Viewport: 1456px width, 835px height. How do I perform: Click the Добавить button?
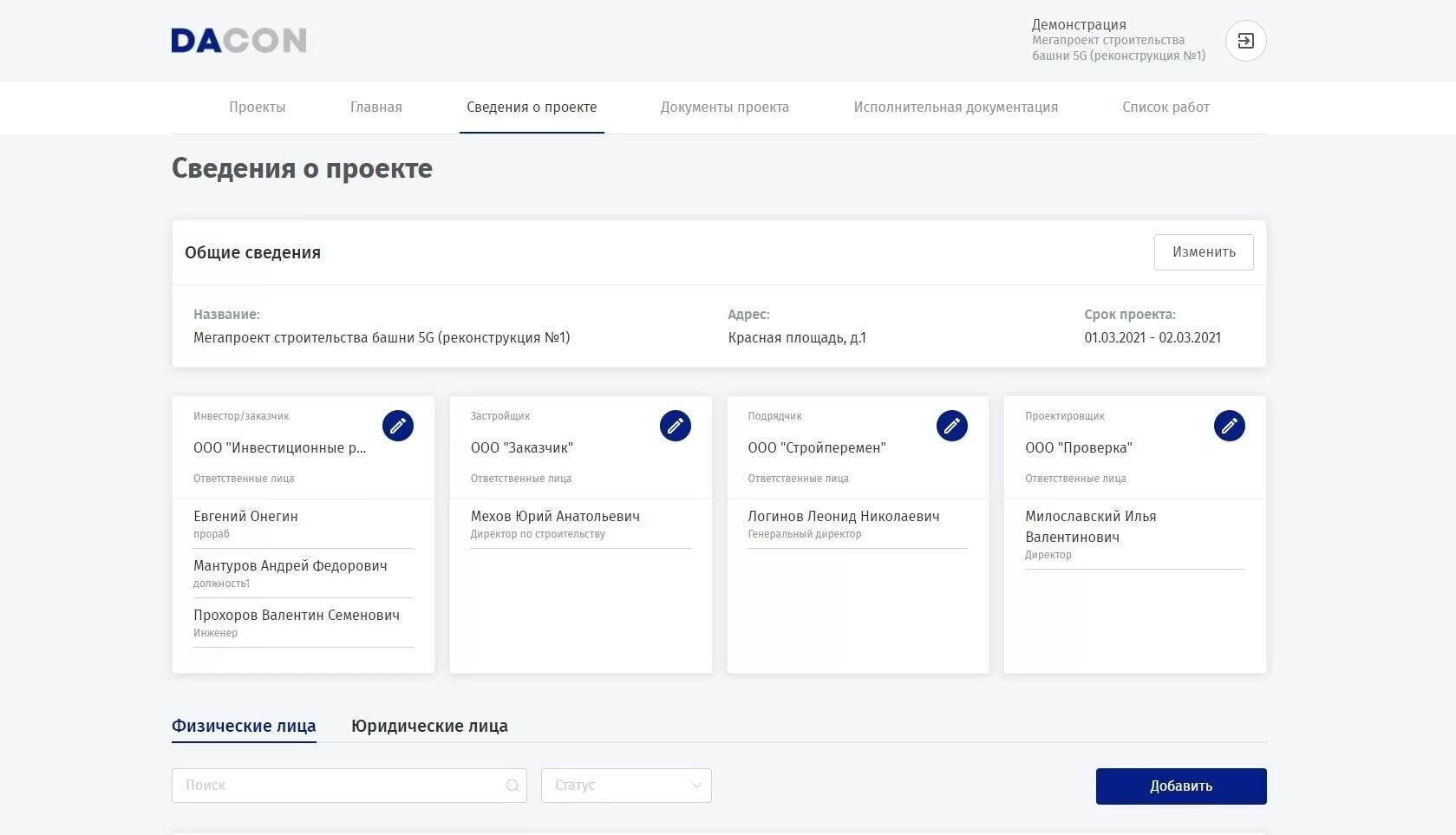click(x=1181, y=786)
